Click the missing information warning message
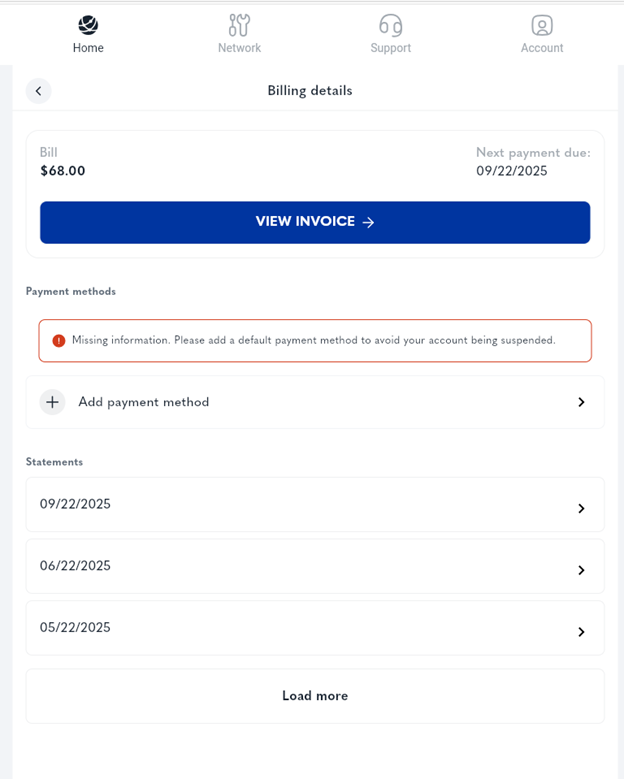624x779 pixels. click(x=314, y=341)
